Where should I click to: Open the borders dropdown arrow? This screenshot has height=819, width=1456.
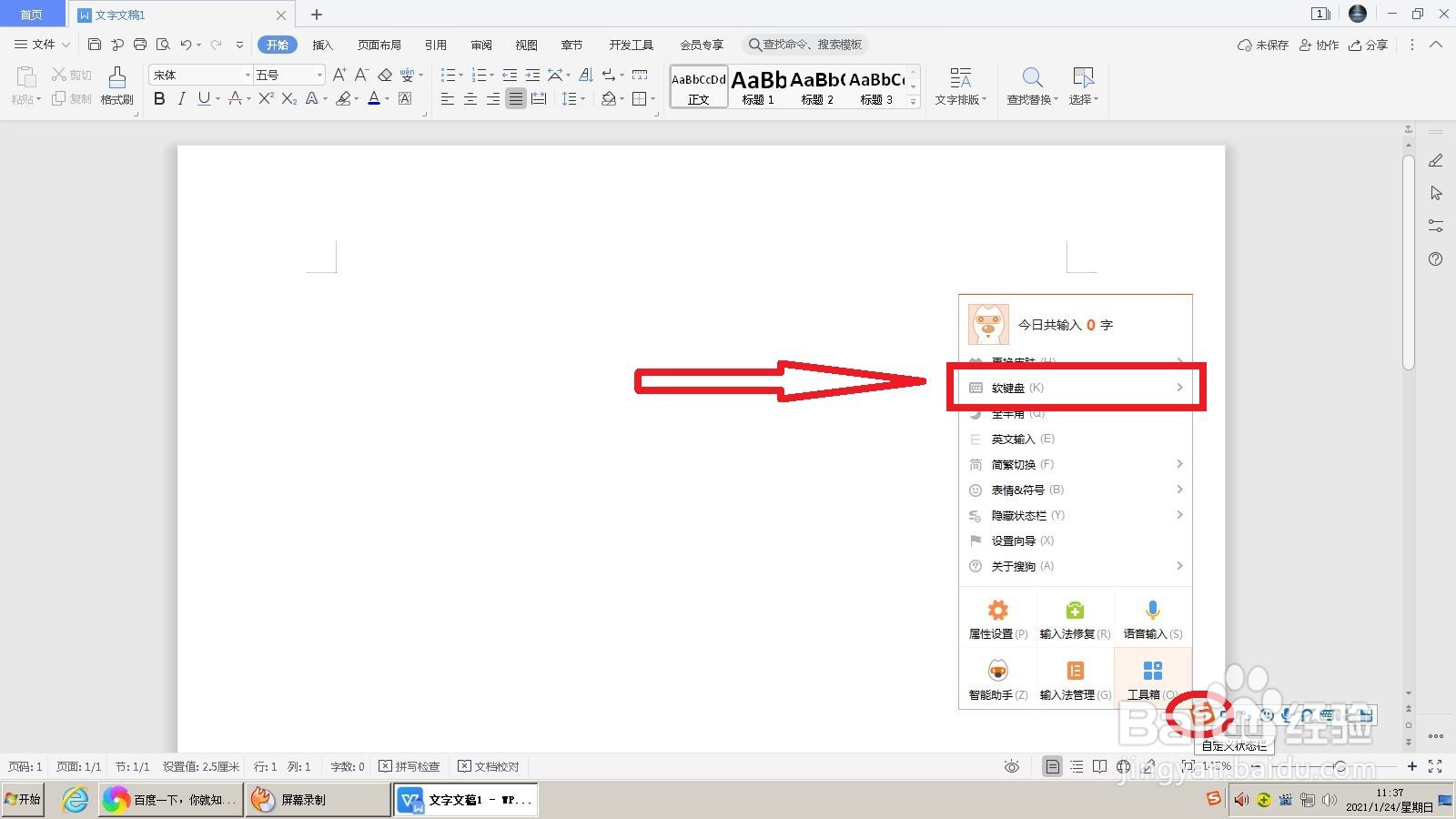click(652, 98)
